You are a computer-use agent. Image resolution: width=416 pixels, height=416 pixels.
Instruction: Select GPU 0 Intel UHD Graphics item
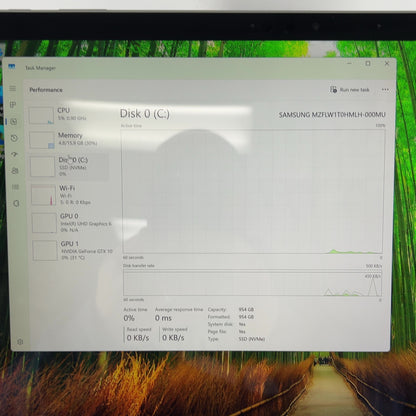click(71, 223)
